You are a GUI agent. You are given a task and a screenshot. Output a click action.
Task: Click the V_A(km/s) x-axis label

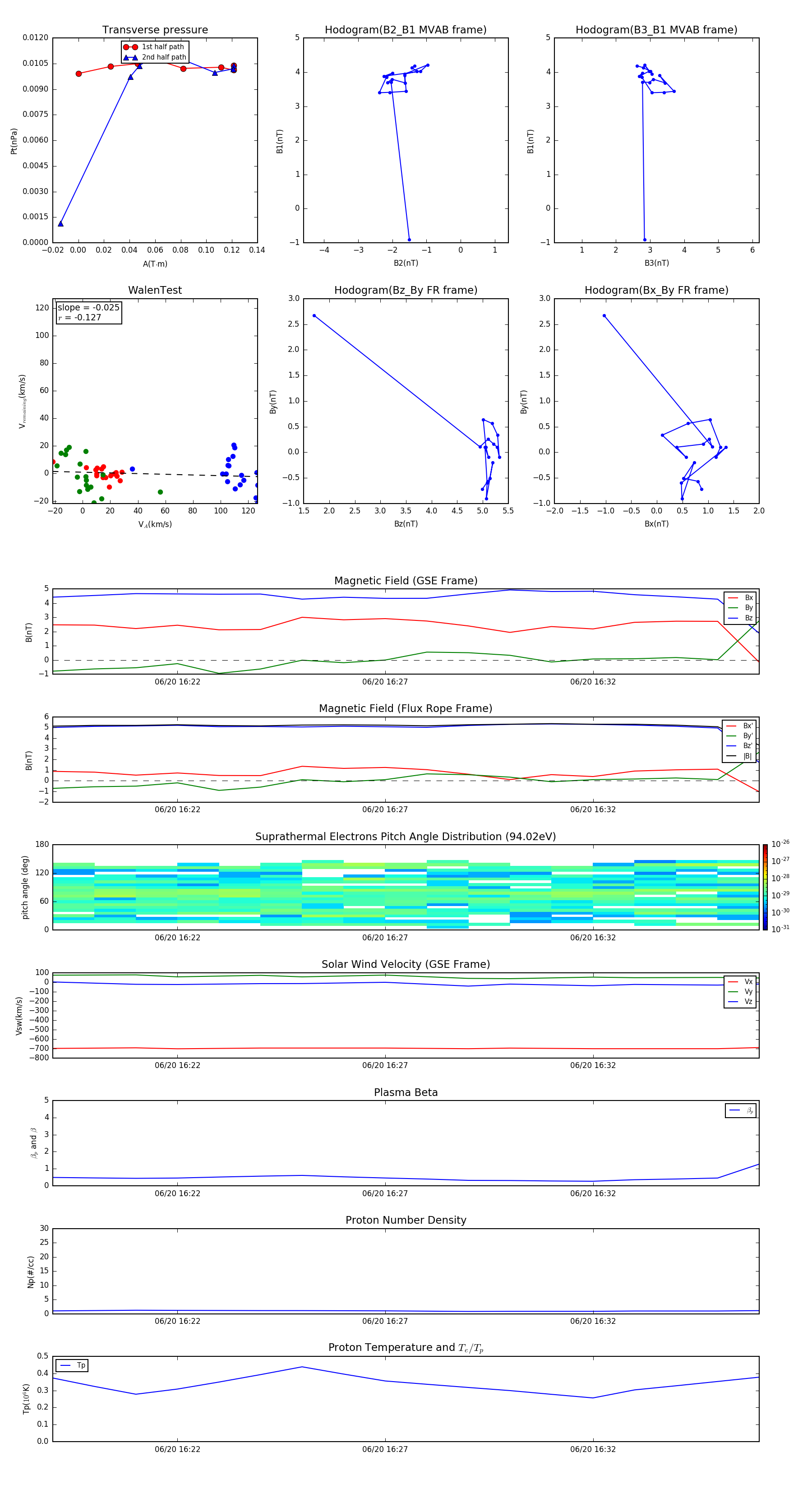click(155, 524)
